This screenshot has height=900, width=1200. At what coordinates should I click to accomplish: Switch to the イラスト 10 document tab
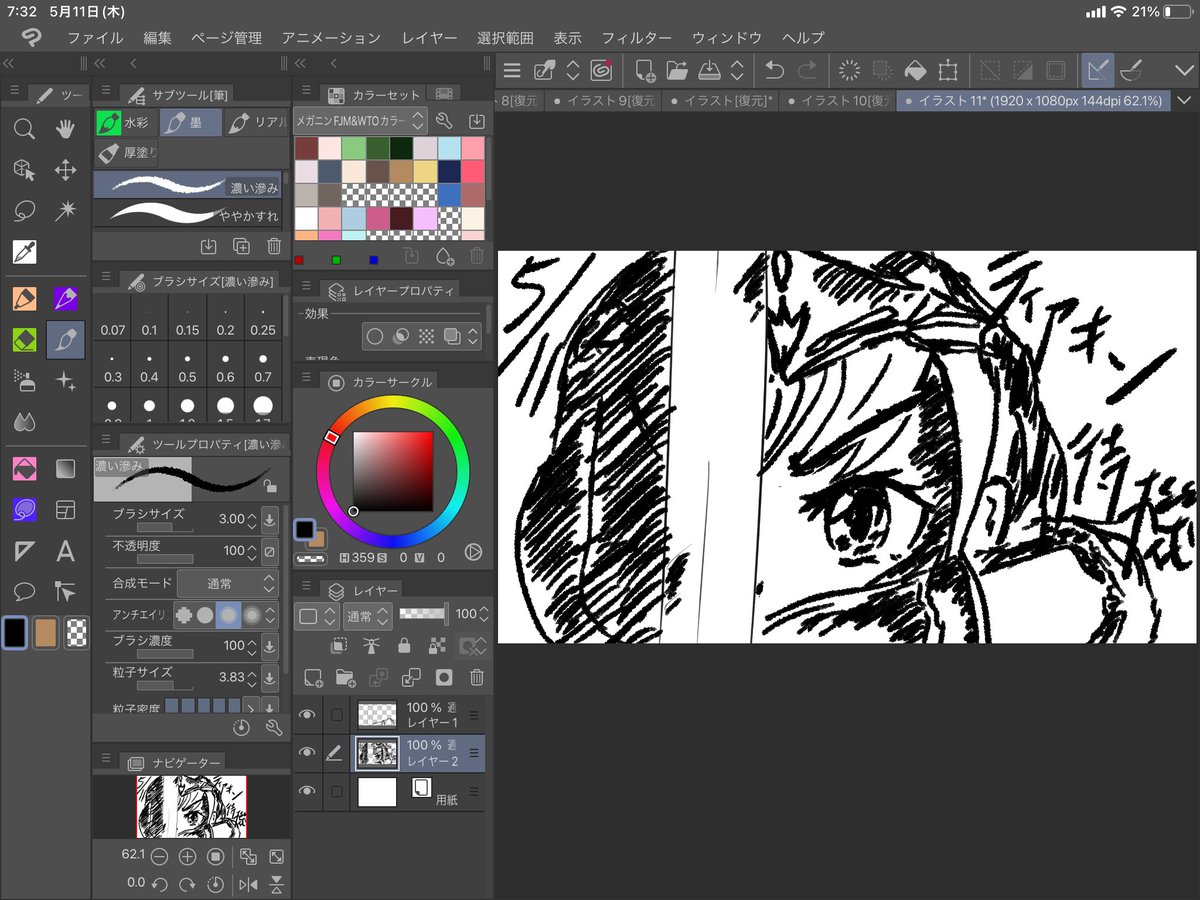click(x=839, y=101)
